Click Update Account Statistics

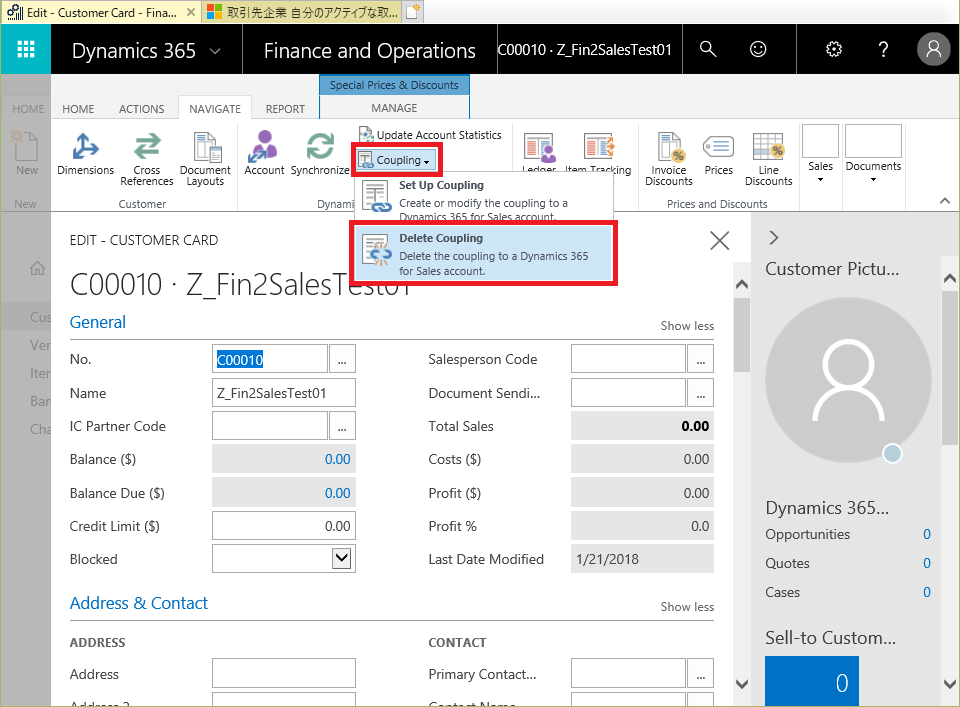coord(430,135)
